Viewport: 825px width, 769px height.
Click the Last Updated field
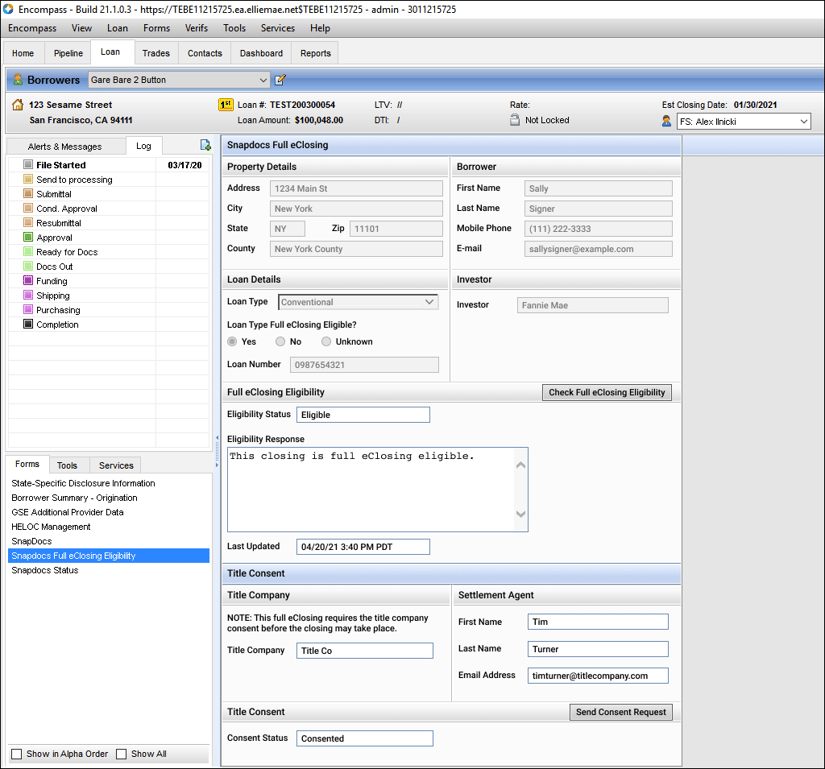point(363,547)
